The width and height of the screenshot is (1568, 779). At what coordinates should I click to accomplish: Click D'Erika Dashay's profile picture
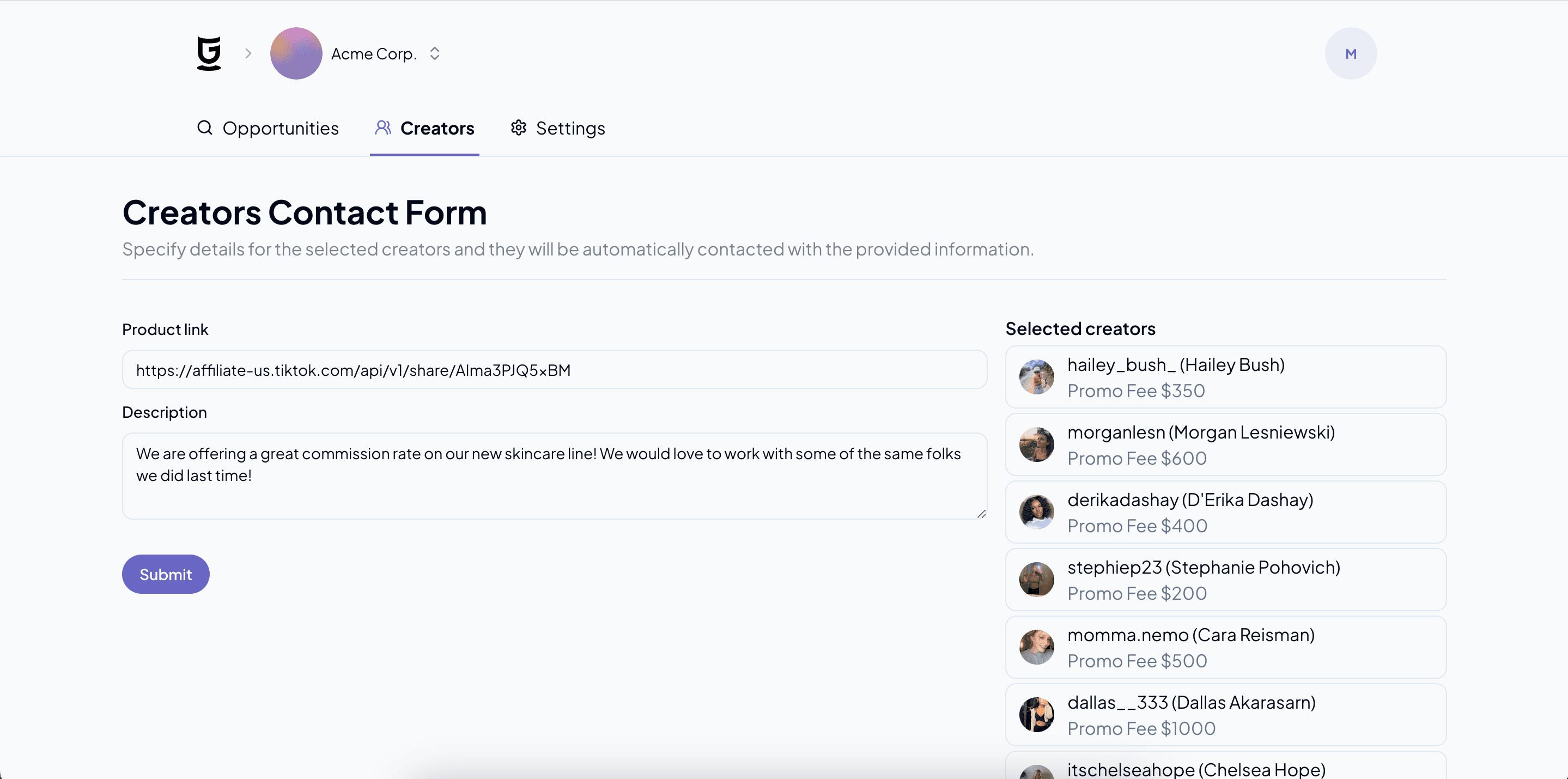coord(1037,513)
